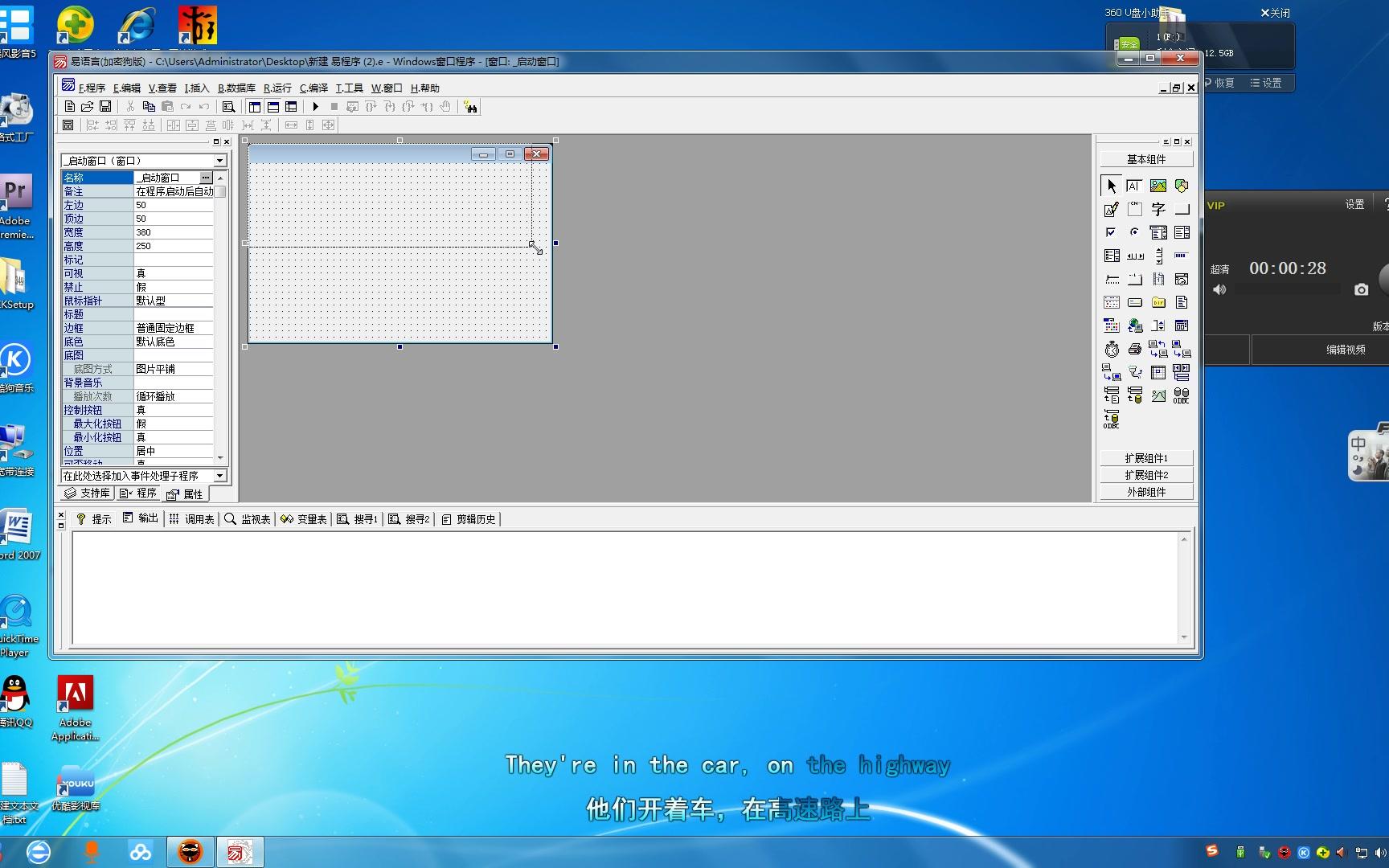Select the checkbox component
The width and height of the screenshot is (1389, 868).
[1111, 232]
